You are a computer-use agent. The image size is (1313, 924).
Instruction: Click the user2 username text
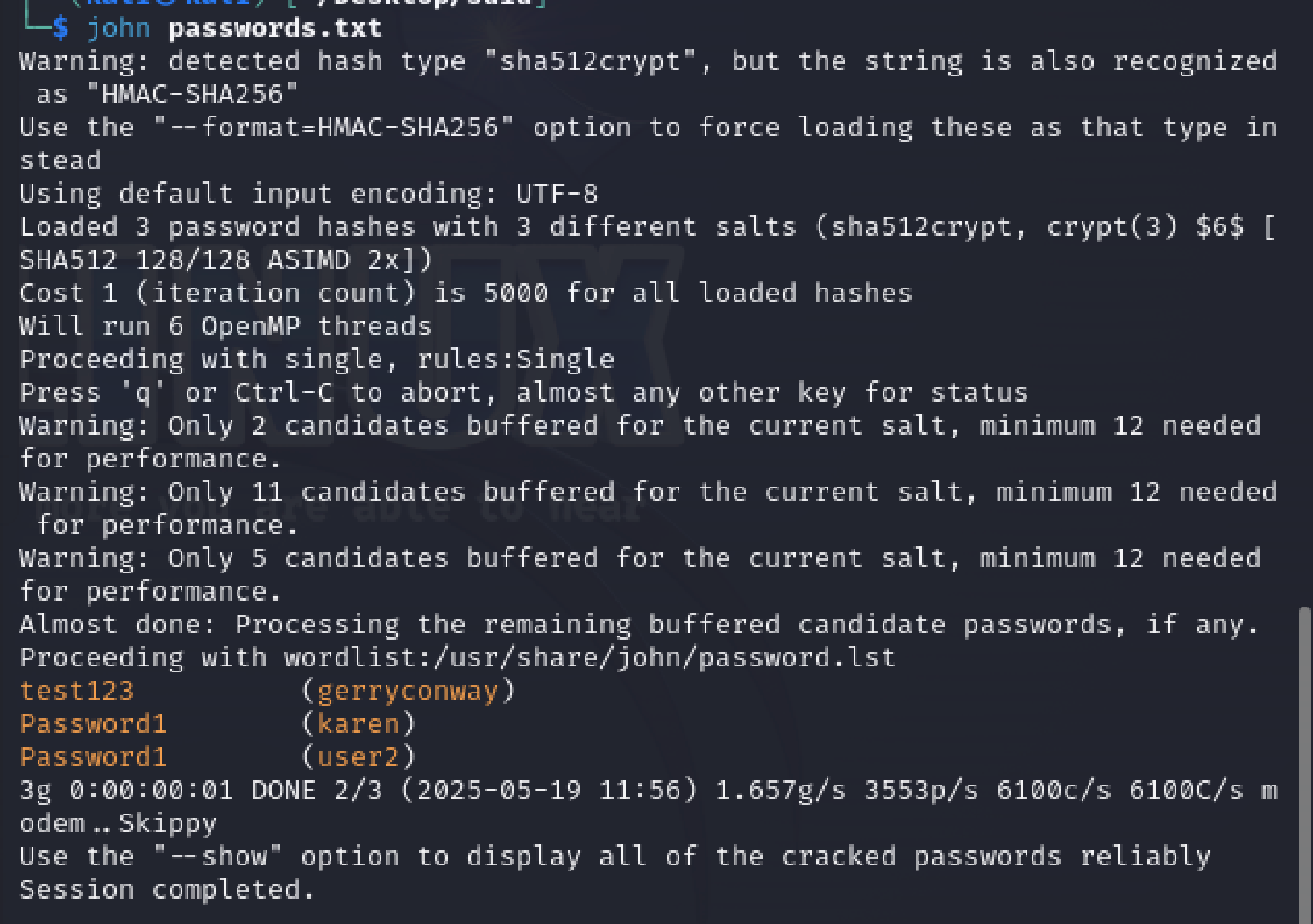point(358,757)
